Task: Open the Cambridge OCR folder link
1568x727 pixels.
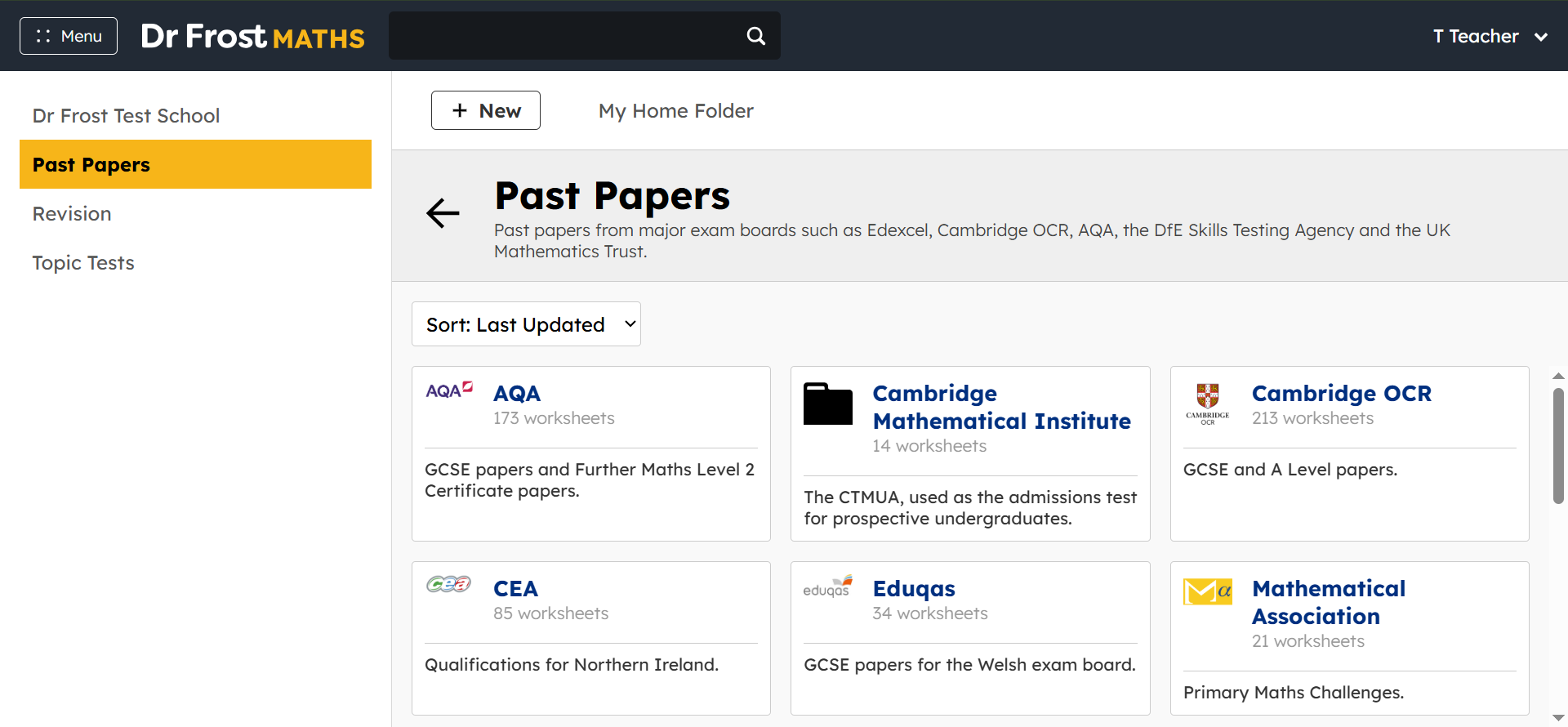Action: click(x=1342, y=394)
